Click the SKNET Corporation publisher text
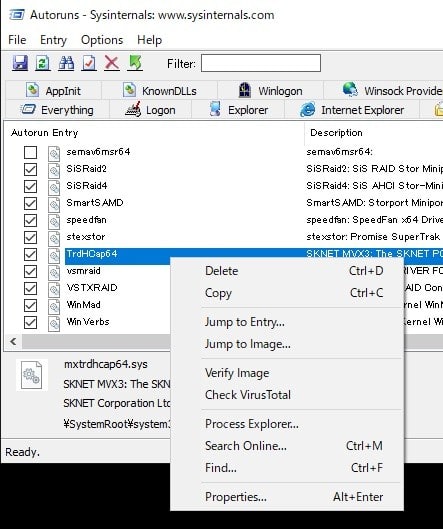The height and width of the screenshot is (529, 443). [x=117, y=403]
